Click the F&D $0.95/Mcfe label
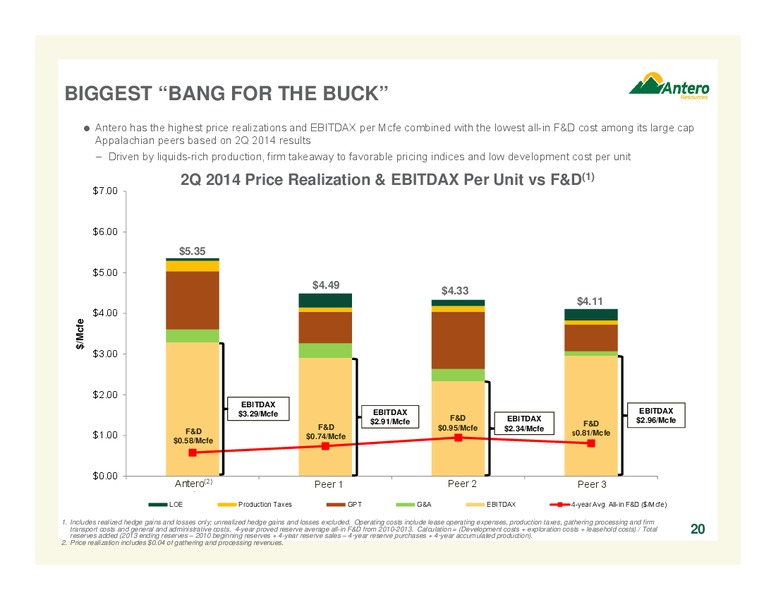This screenshot has height=600, width=776. pyautogui.click(x=458, y=423)
